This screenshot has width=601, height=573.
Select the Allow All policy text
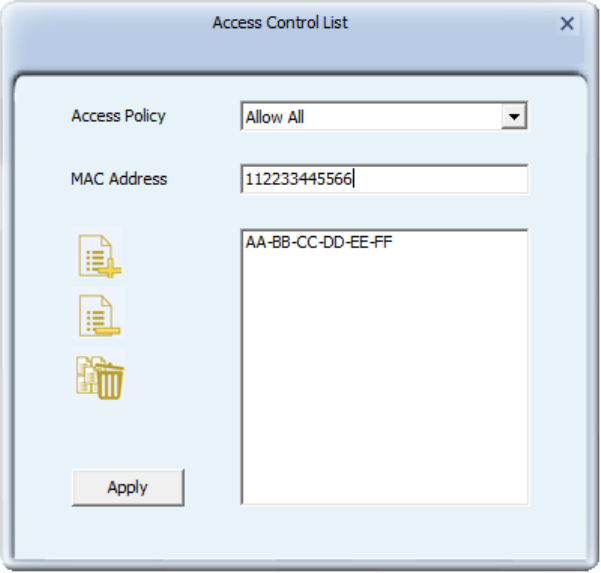tap(275, 117)
